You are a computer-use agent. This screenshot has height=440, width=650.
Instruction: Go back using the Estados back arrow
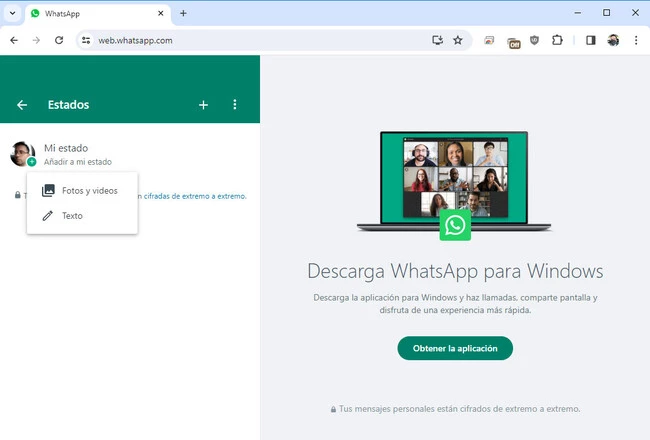(x=22, y=105)
